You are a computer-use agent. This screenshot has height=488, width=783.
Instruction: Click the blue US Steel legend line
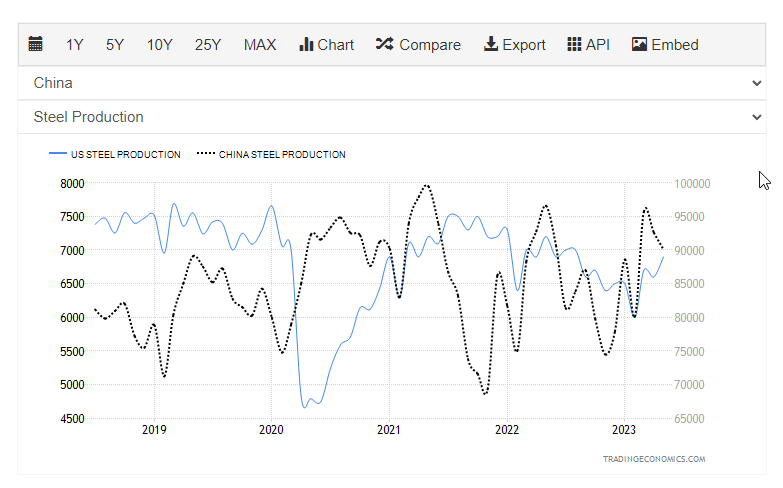pos(57,155)
